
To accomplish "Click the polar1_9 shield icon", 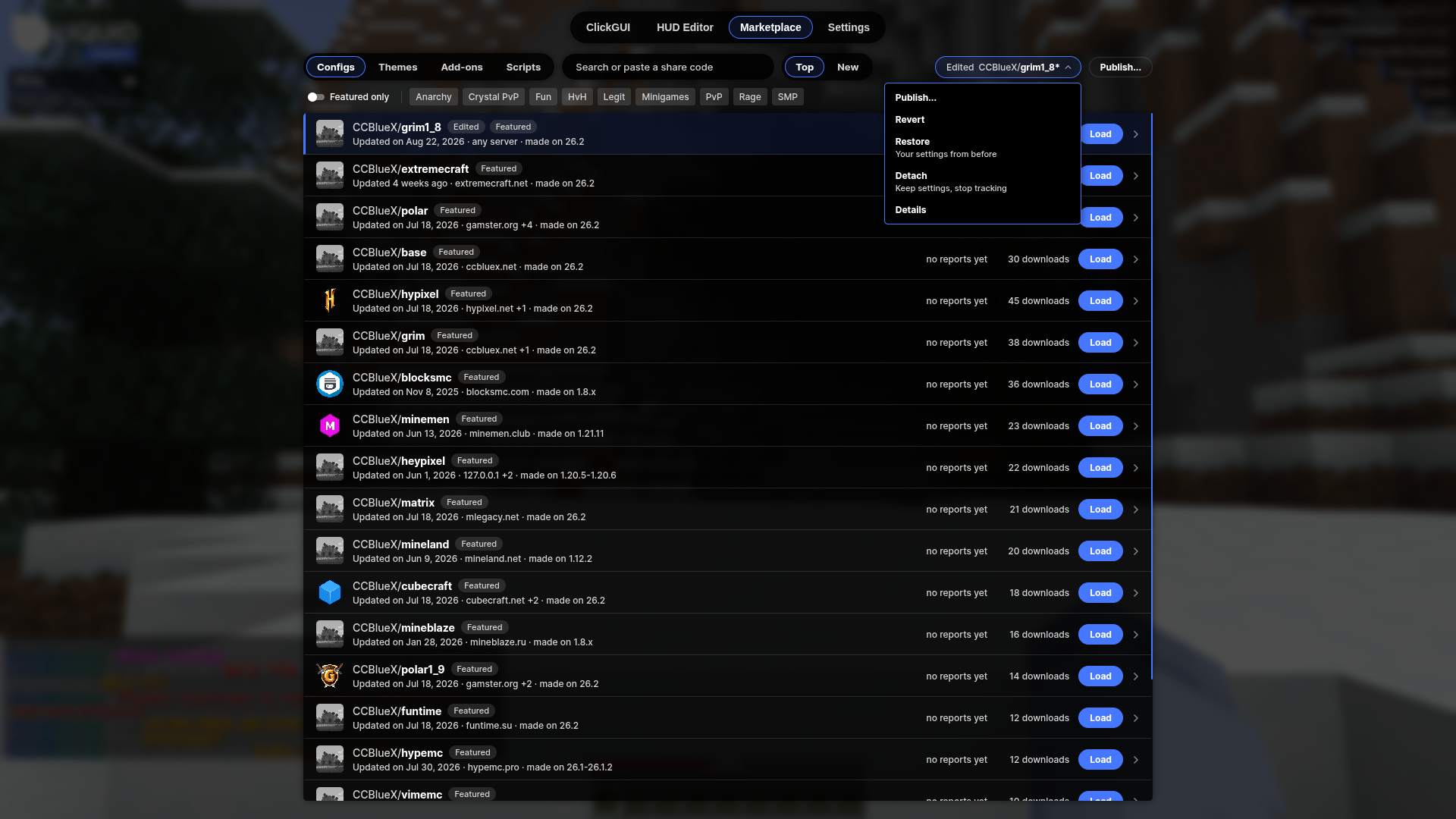I will click(x=330, y=676).
